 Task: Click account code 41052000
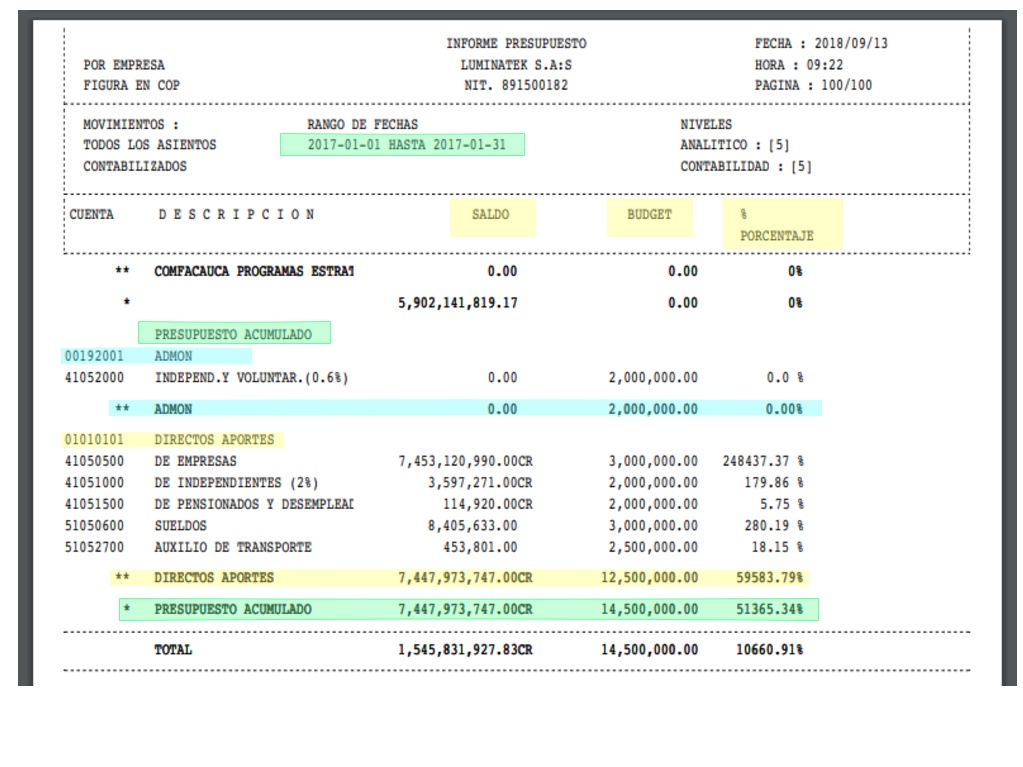coord(94,378)
